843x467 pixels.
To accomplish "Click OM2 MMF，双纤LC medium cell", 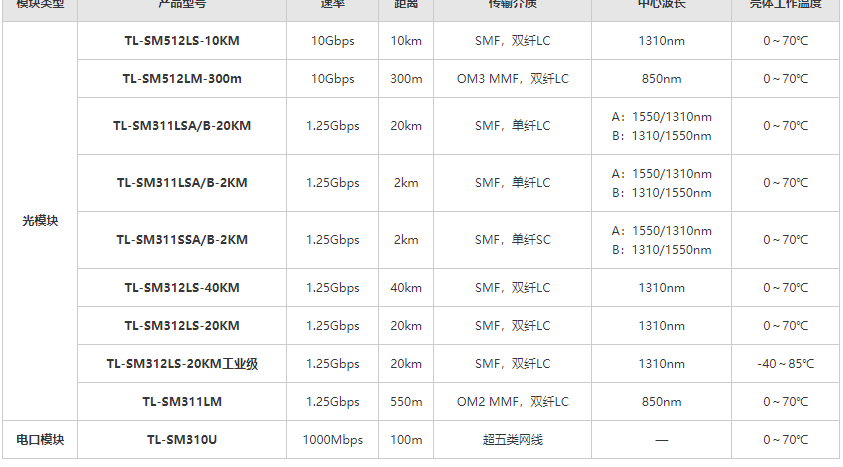I will [512, 401].
